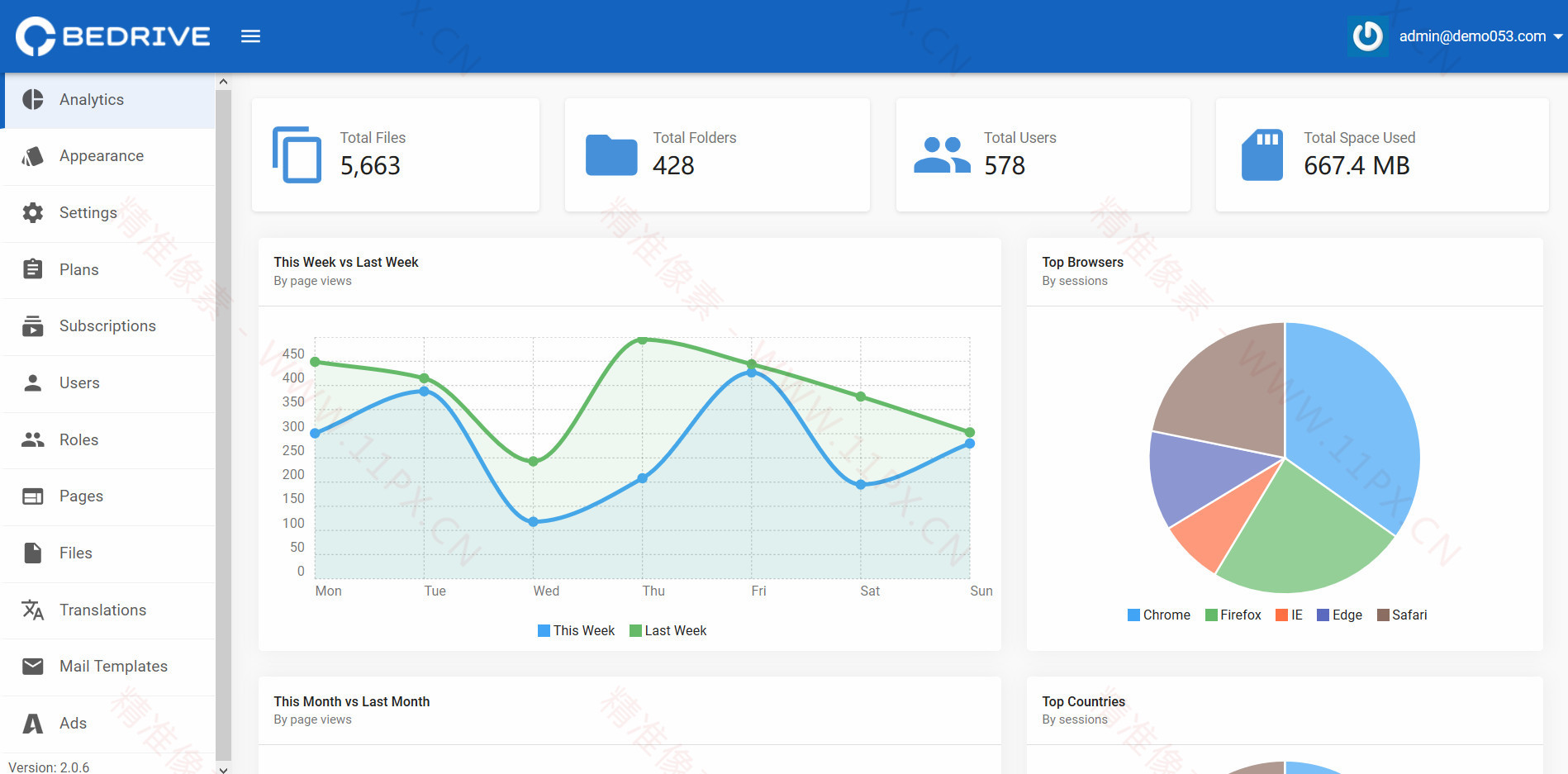Click the 428 total folders value

click(673, 166)
